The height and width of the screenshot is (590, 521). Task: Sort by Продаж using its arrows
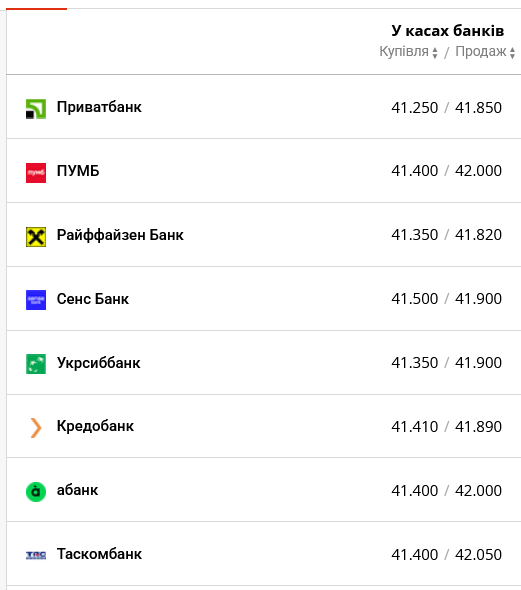coord(512,53)
